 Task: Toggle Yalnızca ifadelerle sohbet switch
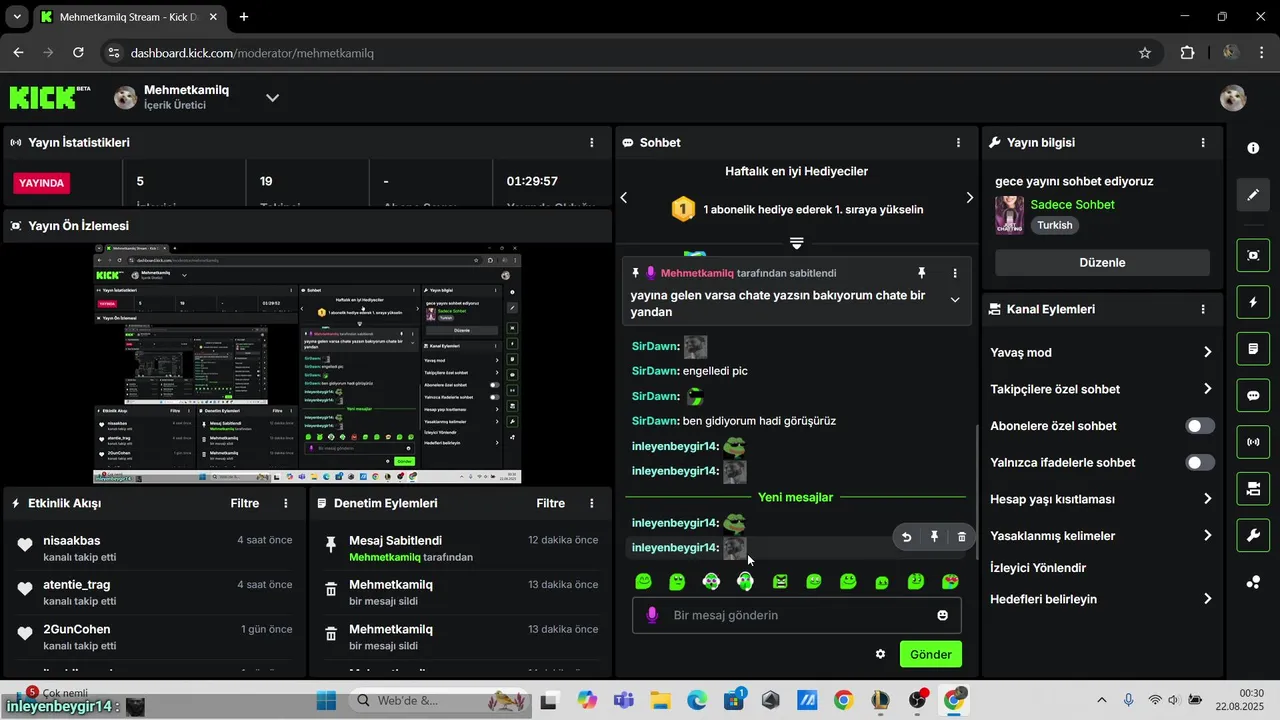pos(1200,463)
